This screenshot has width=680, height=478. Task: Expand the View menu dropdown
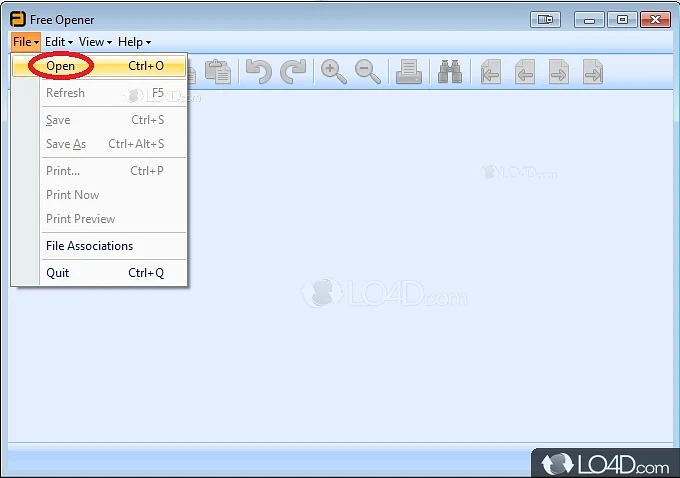[95, 42]
